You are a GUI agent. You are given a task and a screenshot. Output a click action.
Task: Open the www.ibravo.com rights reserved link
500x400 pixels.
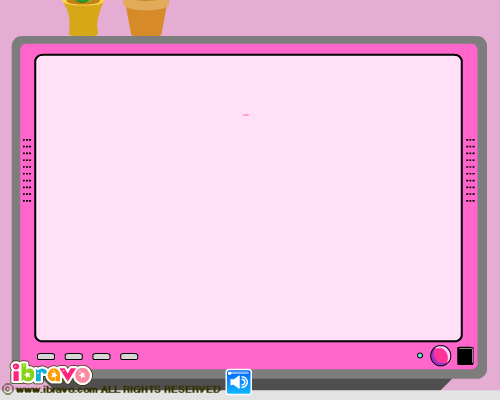pos(118,389)
